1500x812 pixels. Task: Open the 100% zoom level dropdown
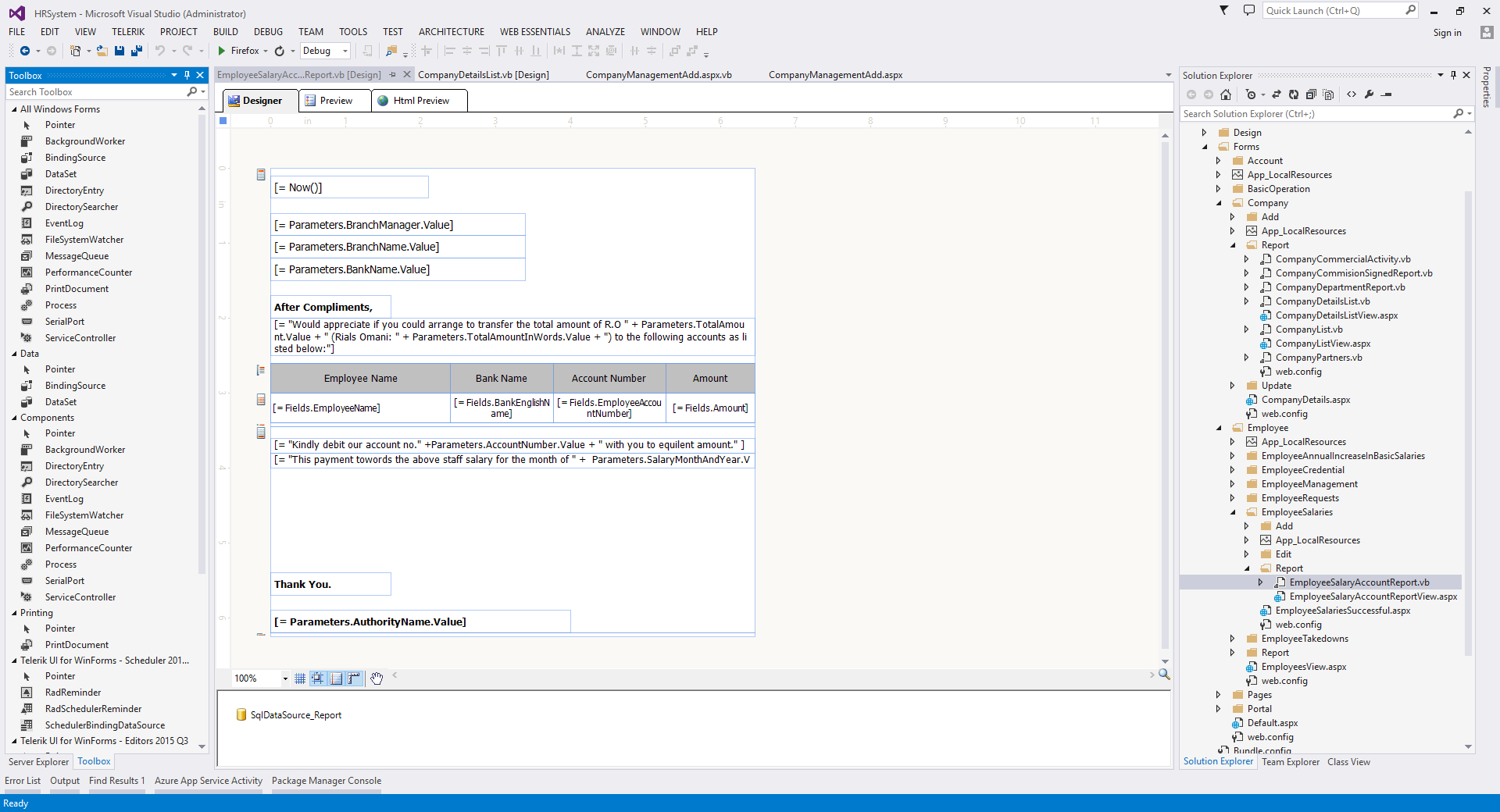[x=285, y=678]
